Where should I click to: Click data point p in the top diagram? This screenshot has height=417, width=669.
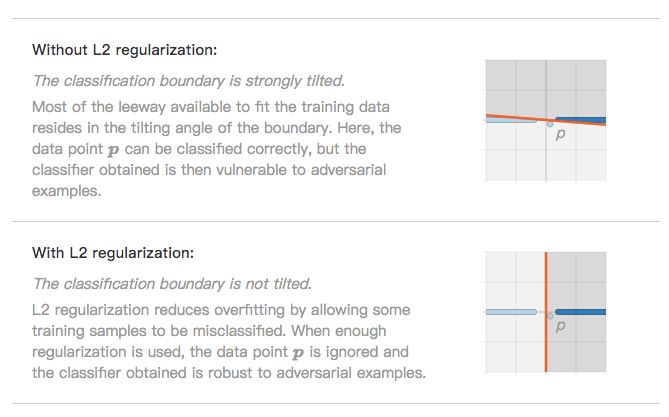pos(550,124)
